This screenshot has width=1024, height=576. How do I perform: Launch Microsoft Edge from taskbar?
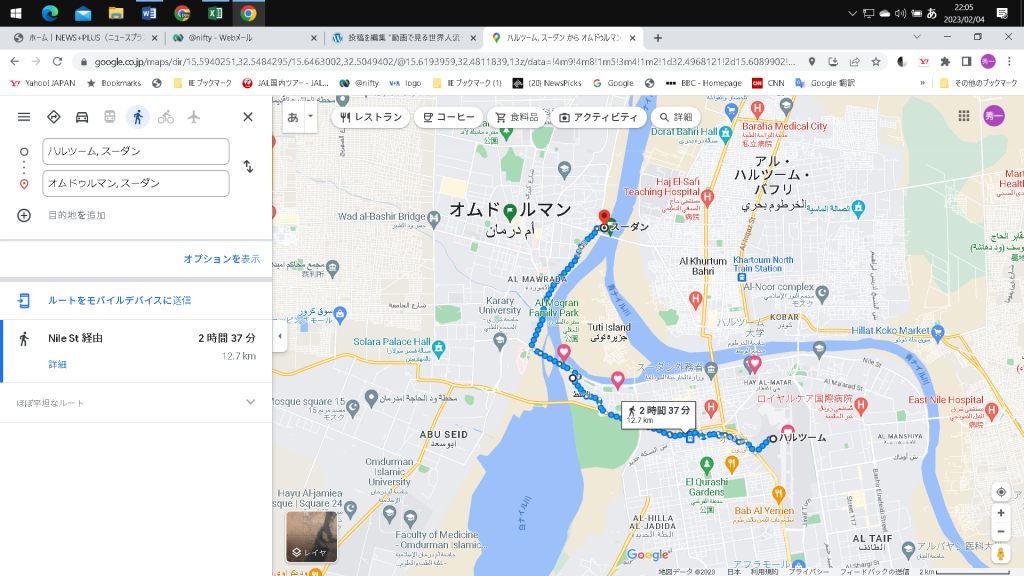point(50,13)
